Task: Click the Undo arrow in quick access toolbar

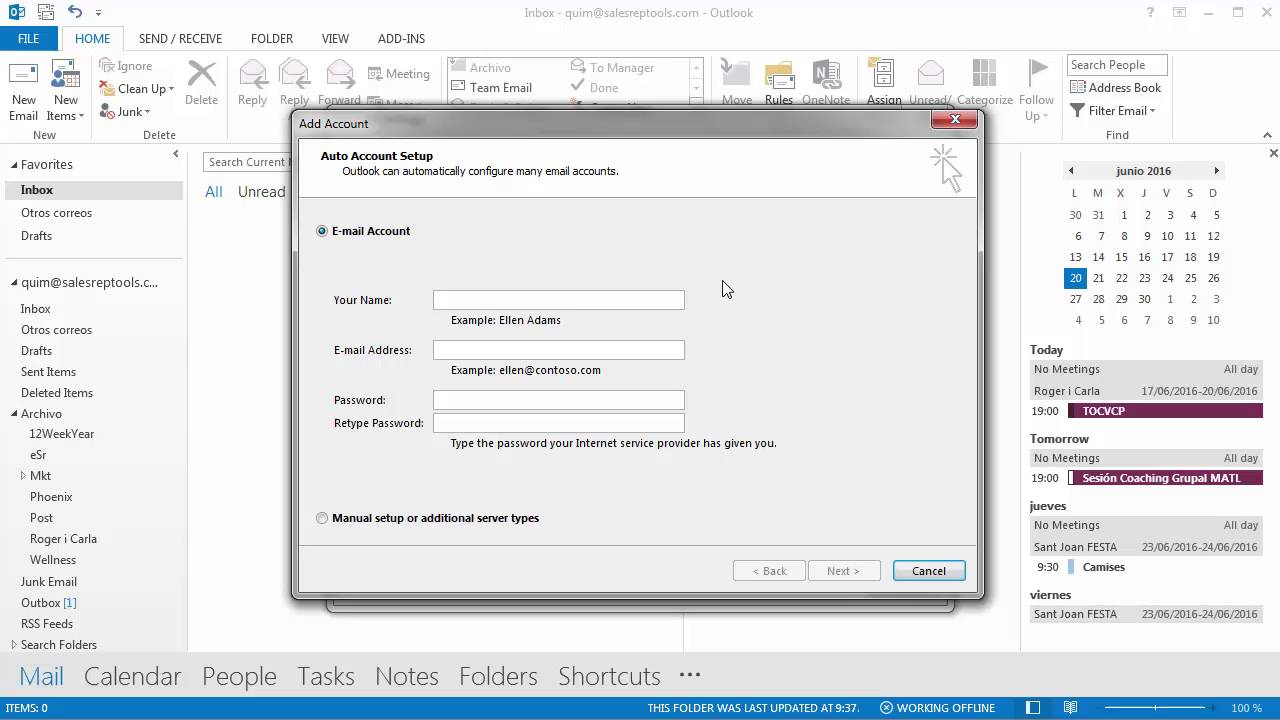Action: pos(76,12)
